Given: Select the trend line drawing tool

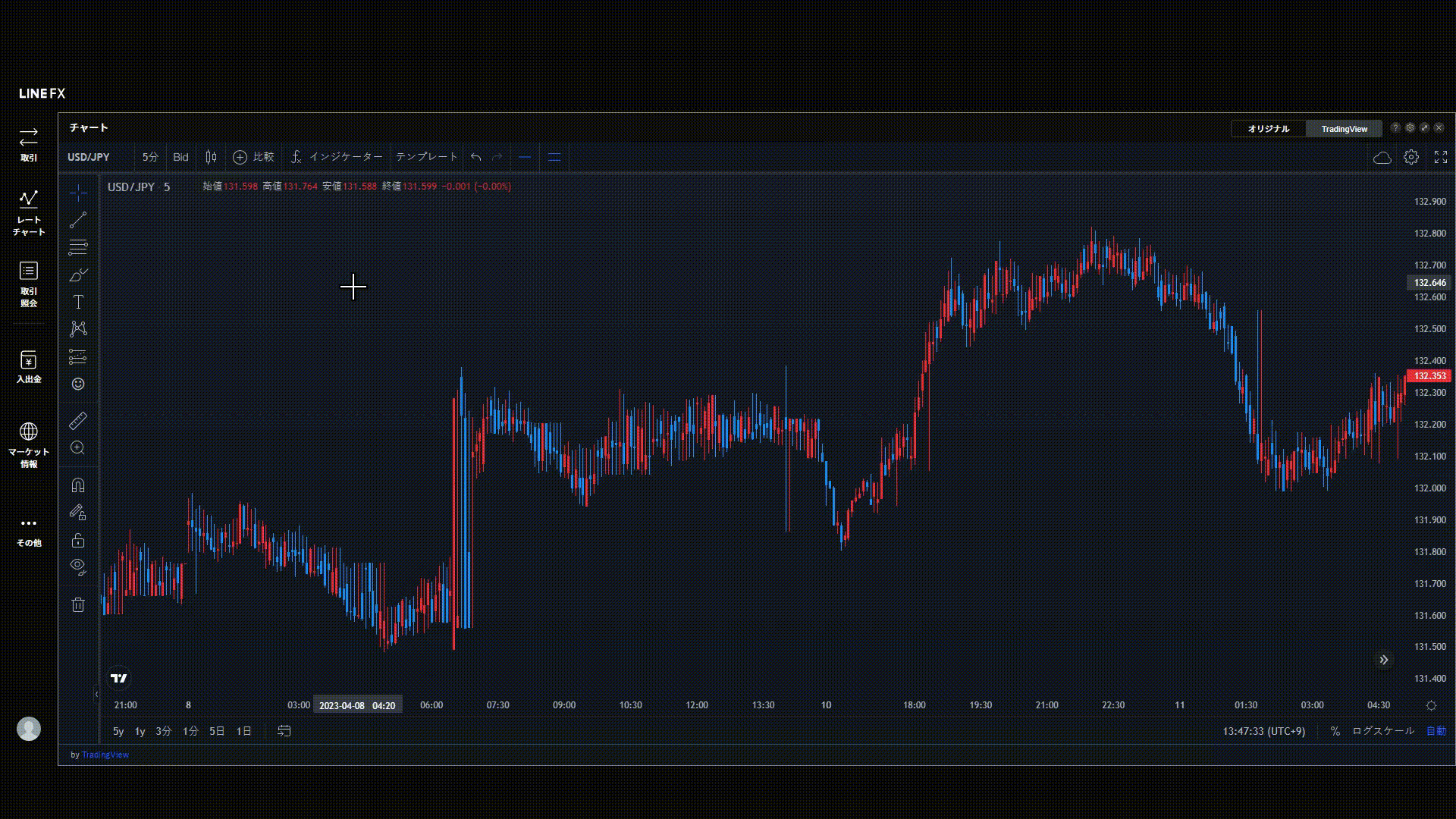Looking at the screenshot, I should tap(78, 220).
